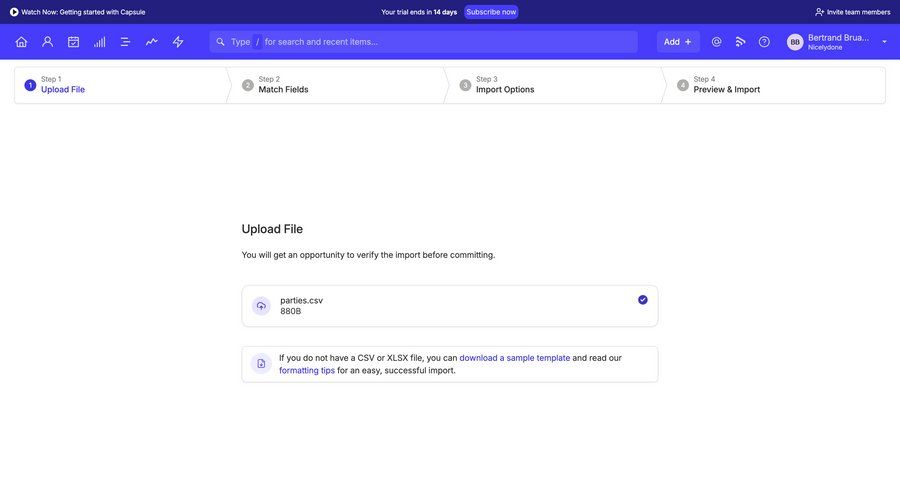Screen dimensions: 900x484
Task: Click the Subscribe now button
Action: 491,12
